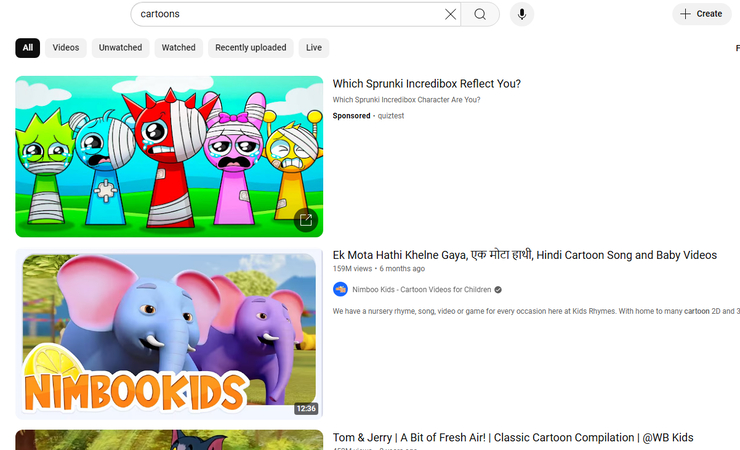Open the Create menu

(701, 14)
